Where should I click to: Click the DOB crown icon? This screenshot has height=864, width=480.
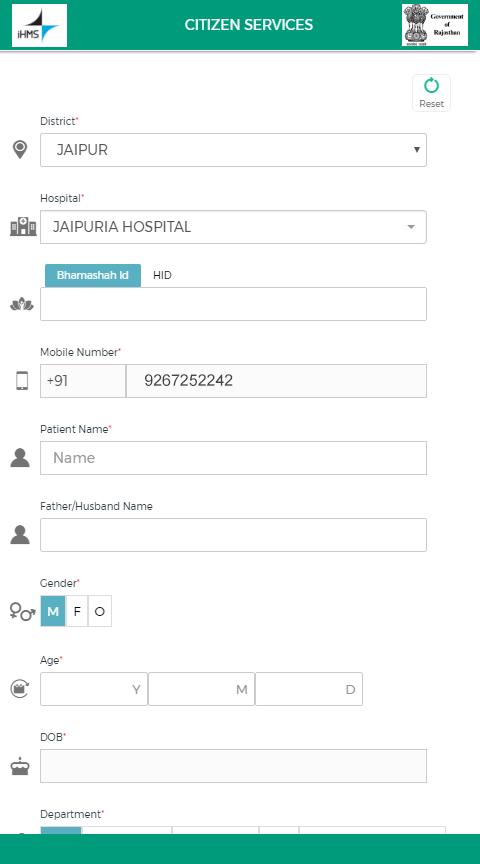[x=20, y=766]
